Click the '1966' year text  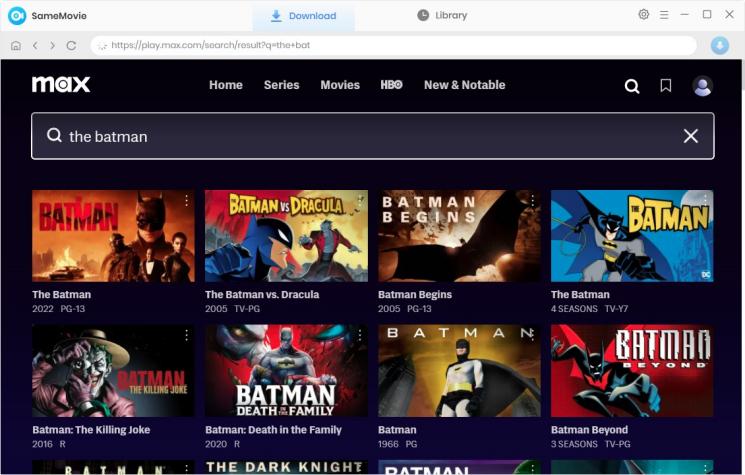point(388,444)
